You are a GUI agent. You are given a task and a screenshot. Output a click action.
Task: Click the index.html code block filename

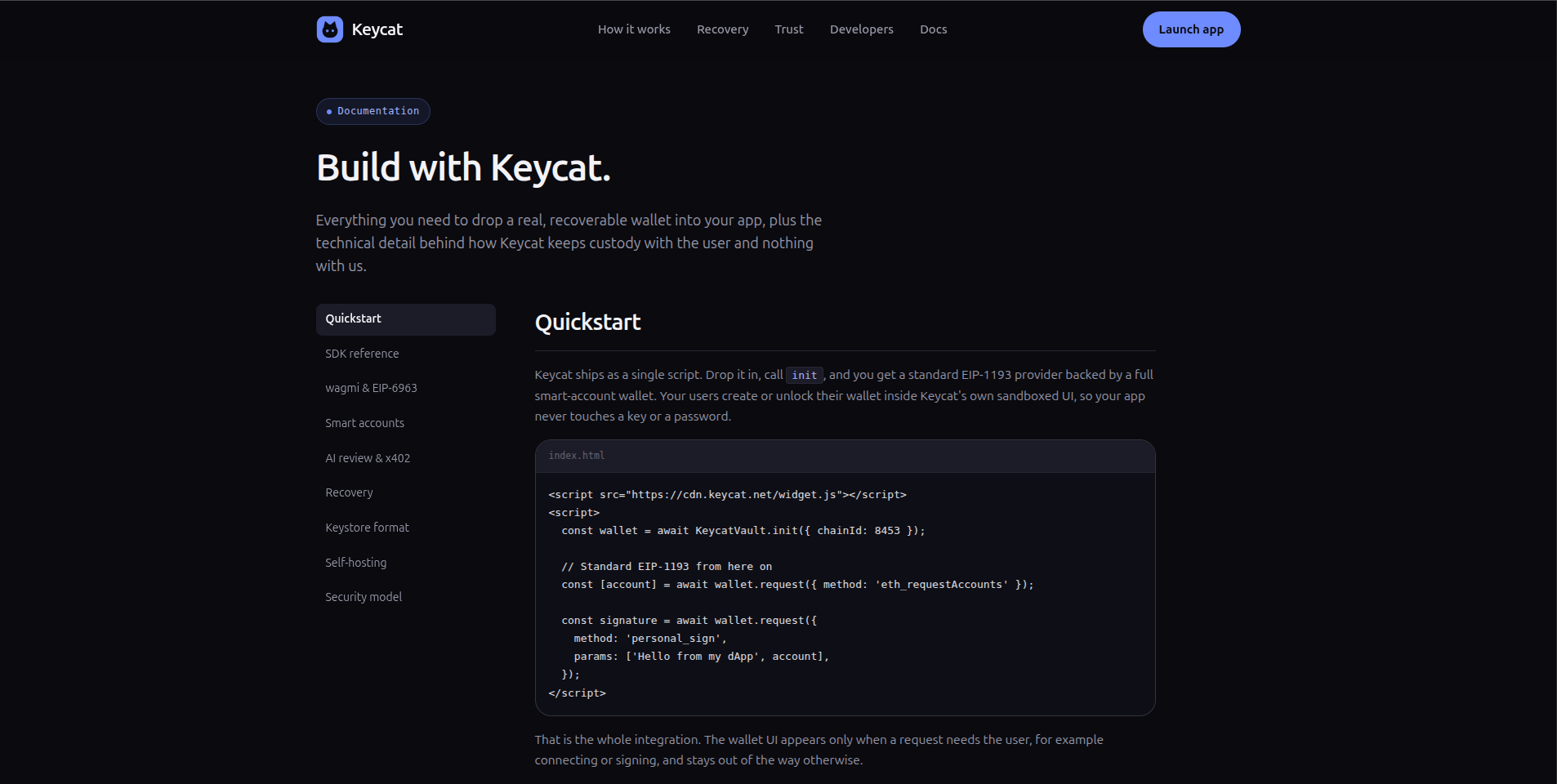pos(577,456)
